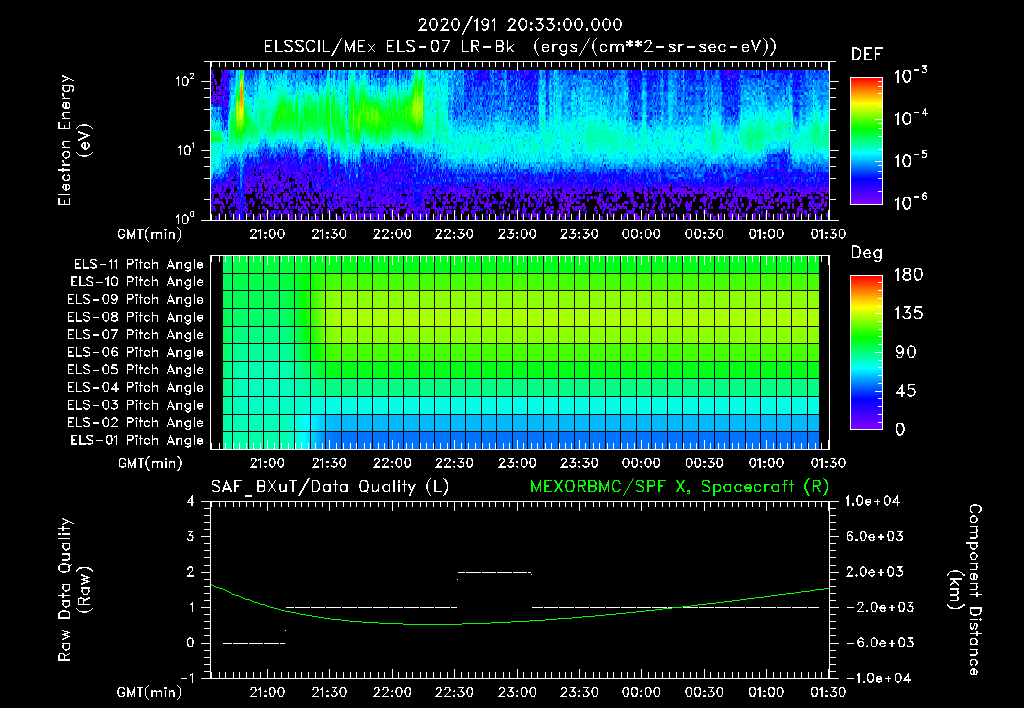Image resolution: width=1024 pixels, height=708 pixels.
Task: Select the ELS-08 Pitch Angle row label
Action: tap(136, 317)
